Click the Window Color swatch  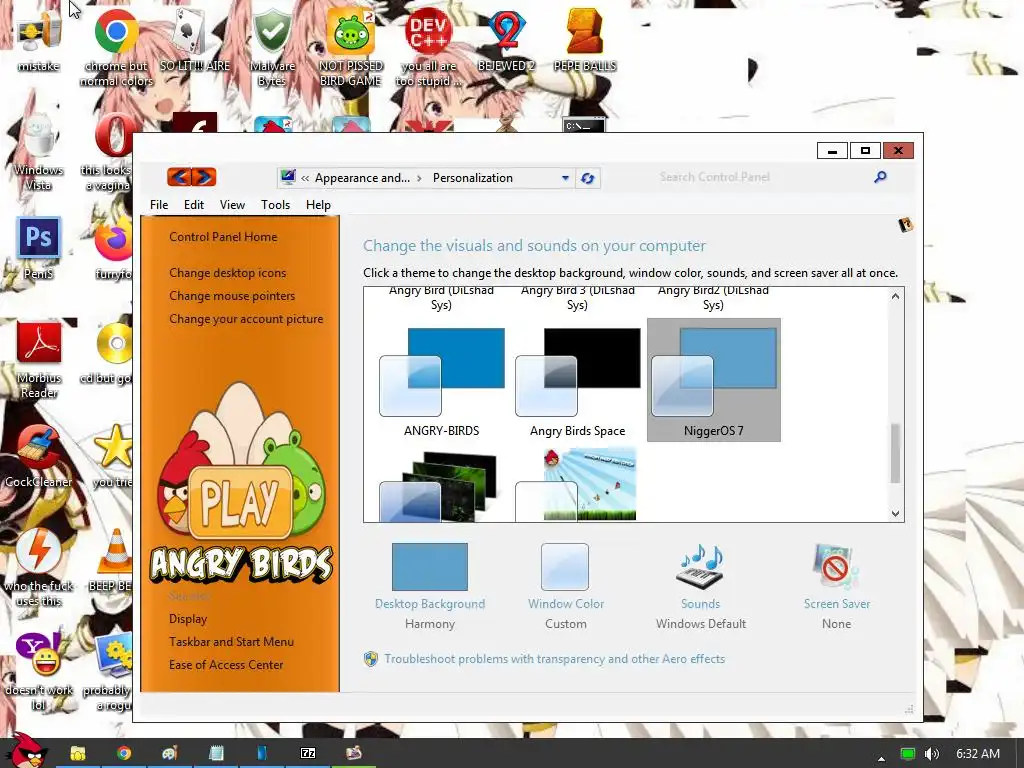coord(565,566)
